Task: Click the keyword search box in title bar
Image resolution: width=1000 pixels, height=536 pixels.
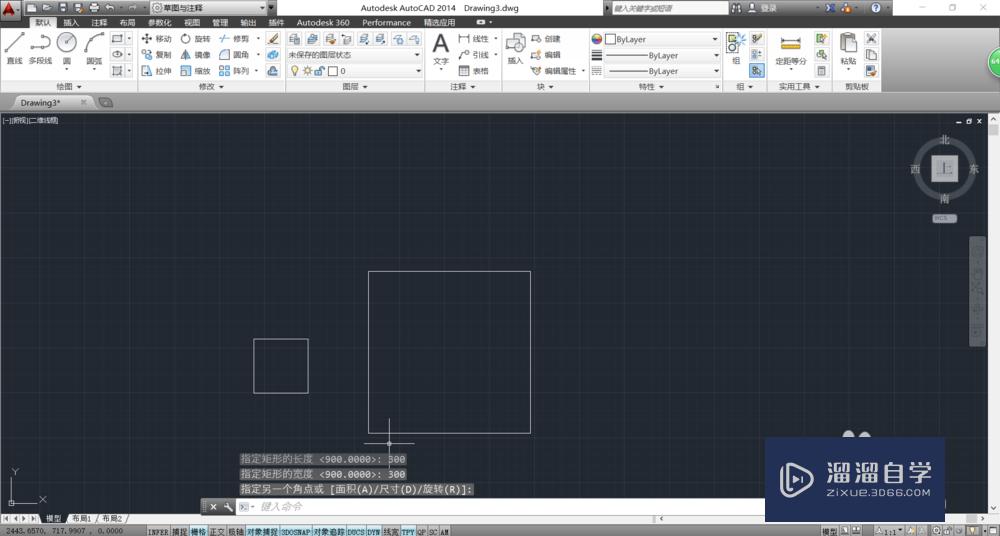Action: tap(669, 8)
